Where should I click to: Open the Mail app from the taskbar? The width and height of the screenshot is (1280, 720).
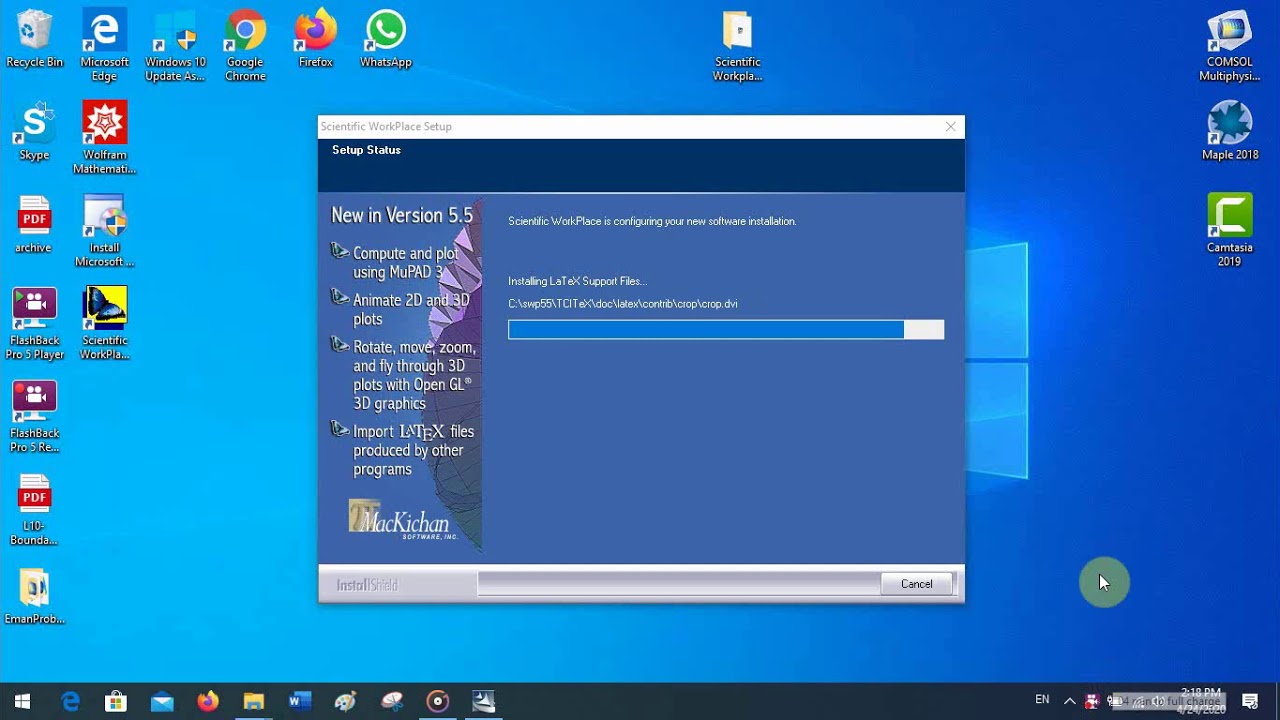(162, 701)
